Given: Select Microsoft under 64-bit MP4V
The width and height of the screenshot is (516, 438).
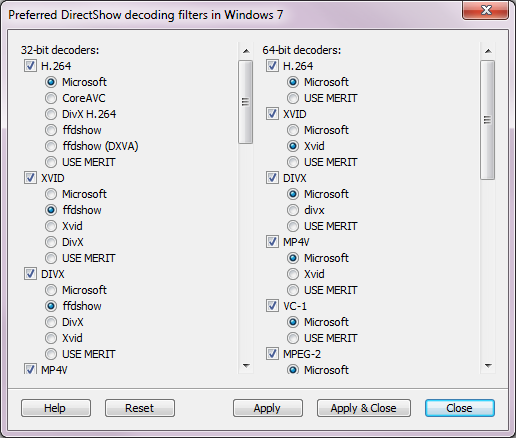Looking at the screenshot, I should 293,258.
